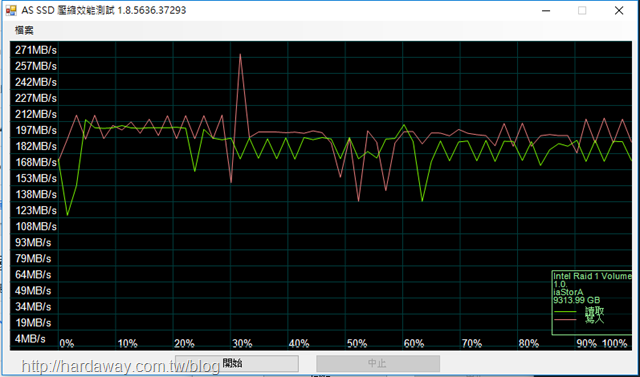The height and width of the screenshot is (377, 640).
Task: Click the 0% x-axis label
Action: 67,344
